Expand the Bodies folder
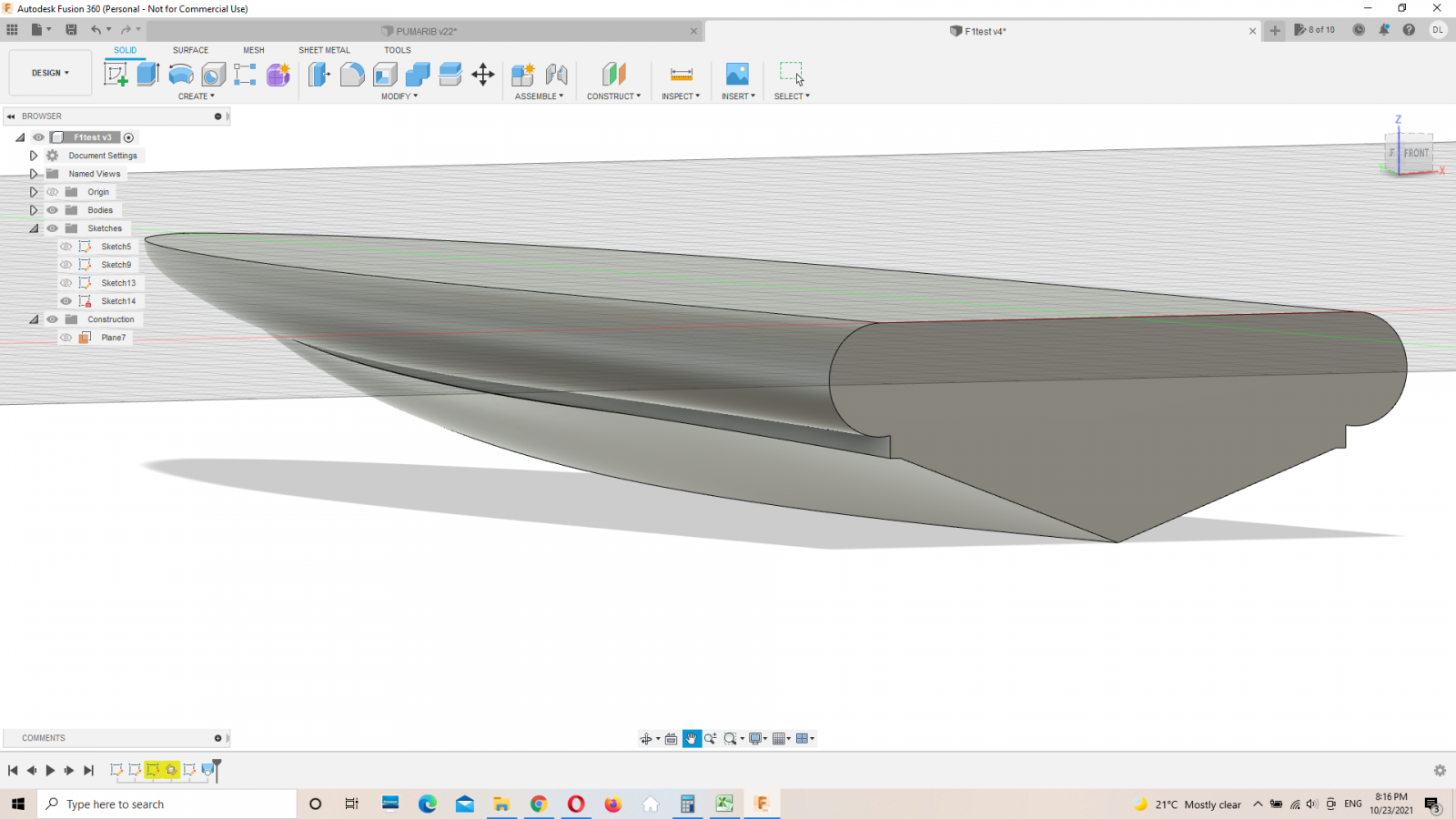The width and height of the screenshot is (1456, 819). (x=34, y=210)
